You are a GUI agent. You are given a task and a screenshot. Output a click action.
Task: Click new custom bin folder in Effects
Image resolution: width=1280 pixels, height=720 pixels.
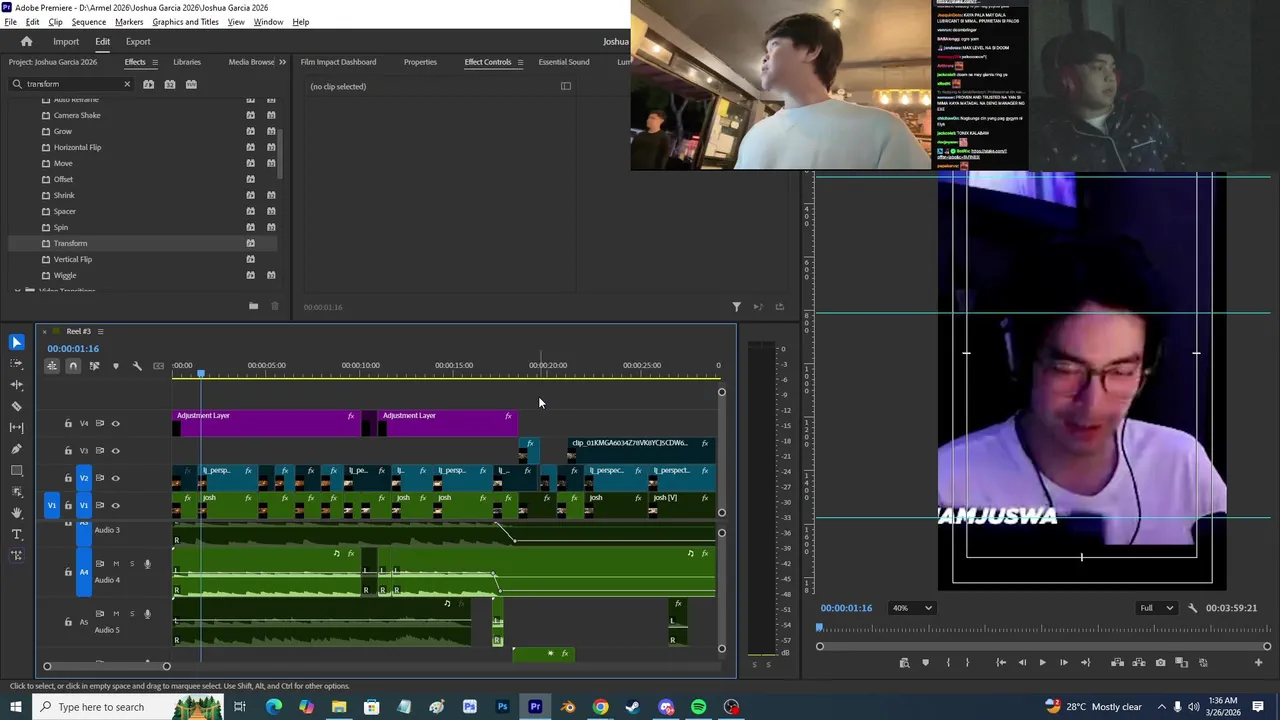253,306
